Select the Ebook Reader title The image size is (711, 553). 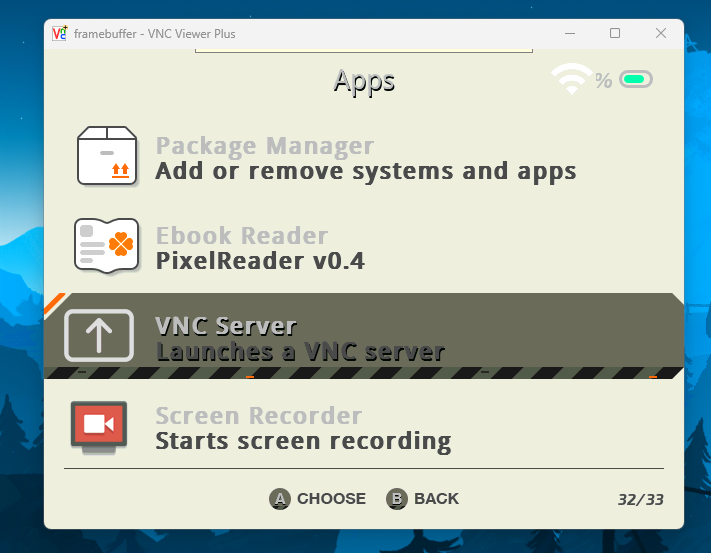[x=242, y=235]
